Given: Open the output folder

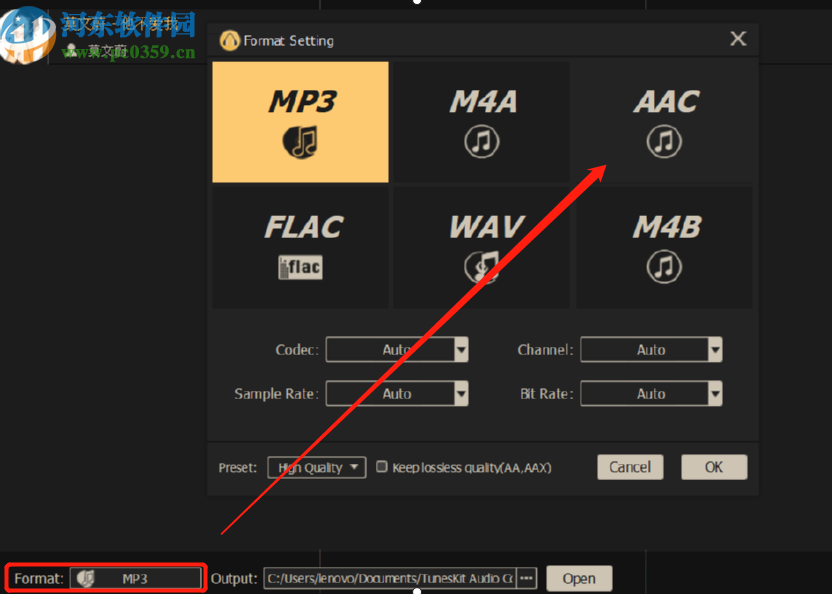Looking at the screenshot, I should [x=579, y=578].
